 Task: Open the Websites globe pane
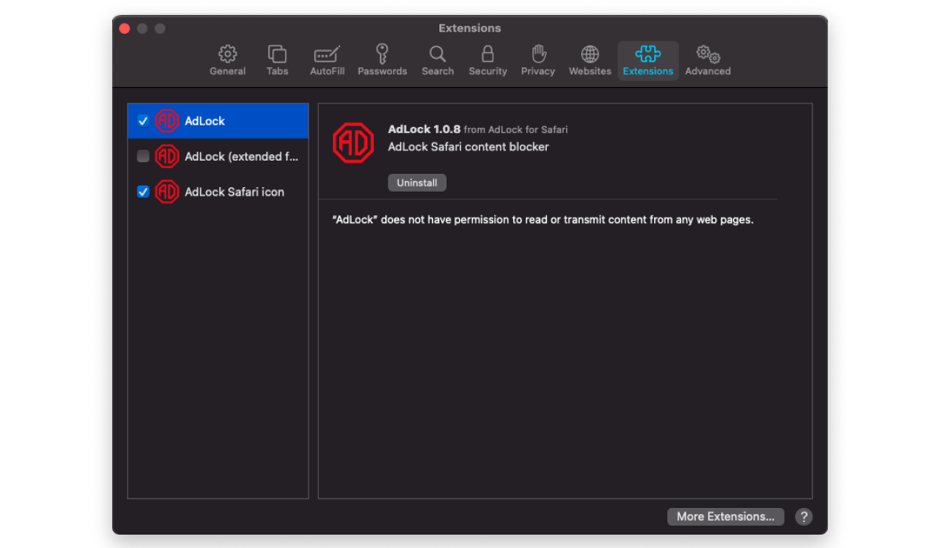tap(590, 60)
